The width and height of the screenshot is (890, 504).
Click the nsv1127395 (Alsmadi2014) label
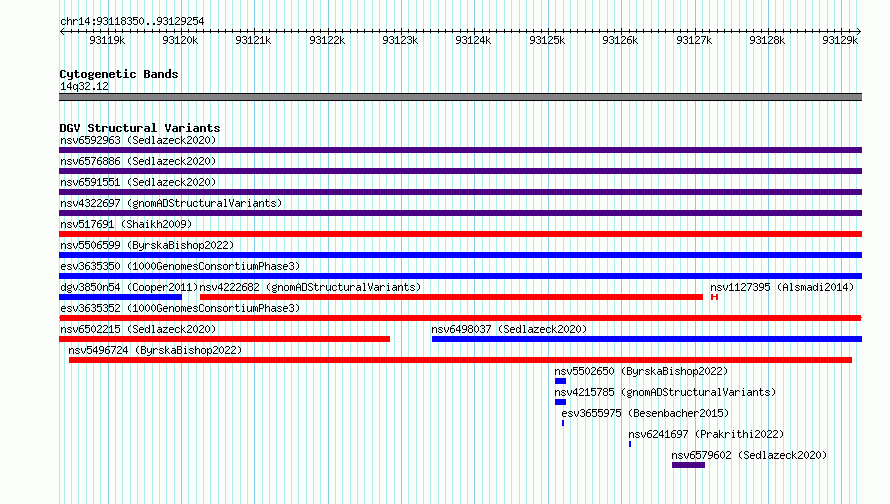[x=782, y=287]
